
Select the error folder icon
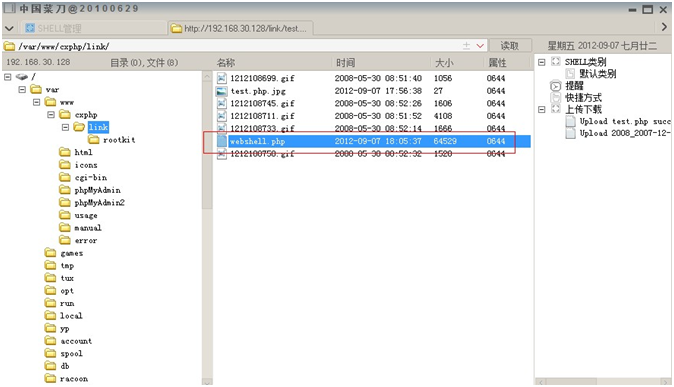point(65,240)
